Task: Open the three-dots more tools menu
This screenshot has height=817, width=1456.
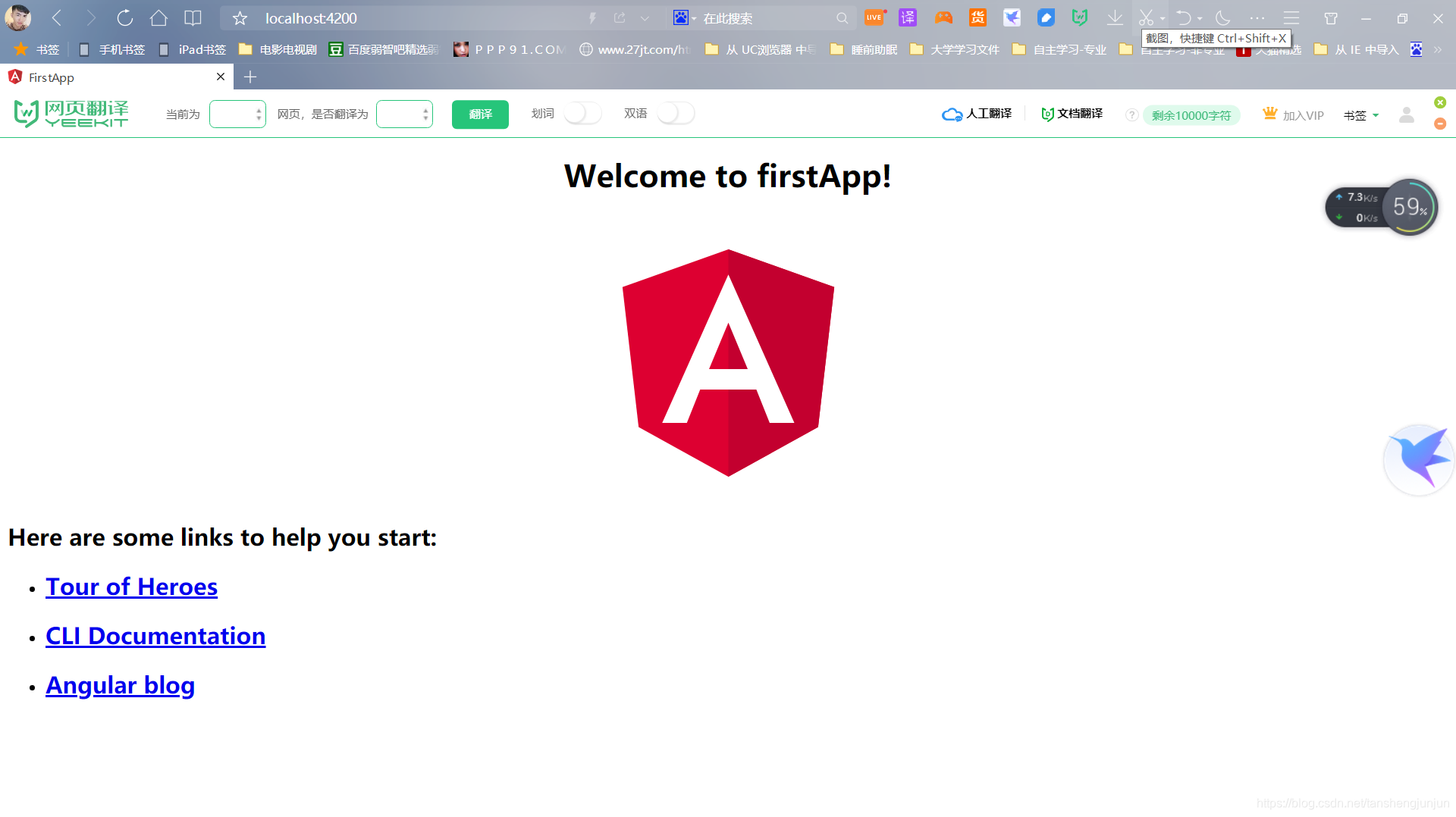Action: 1257,17
